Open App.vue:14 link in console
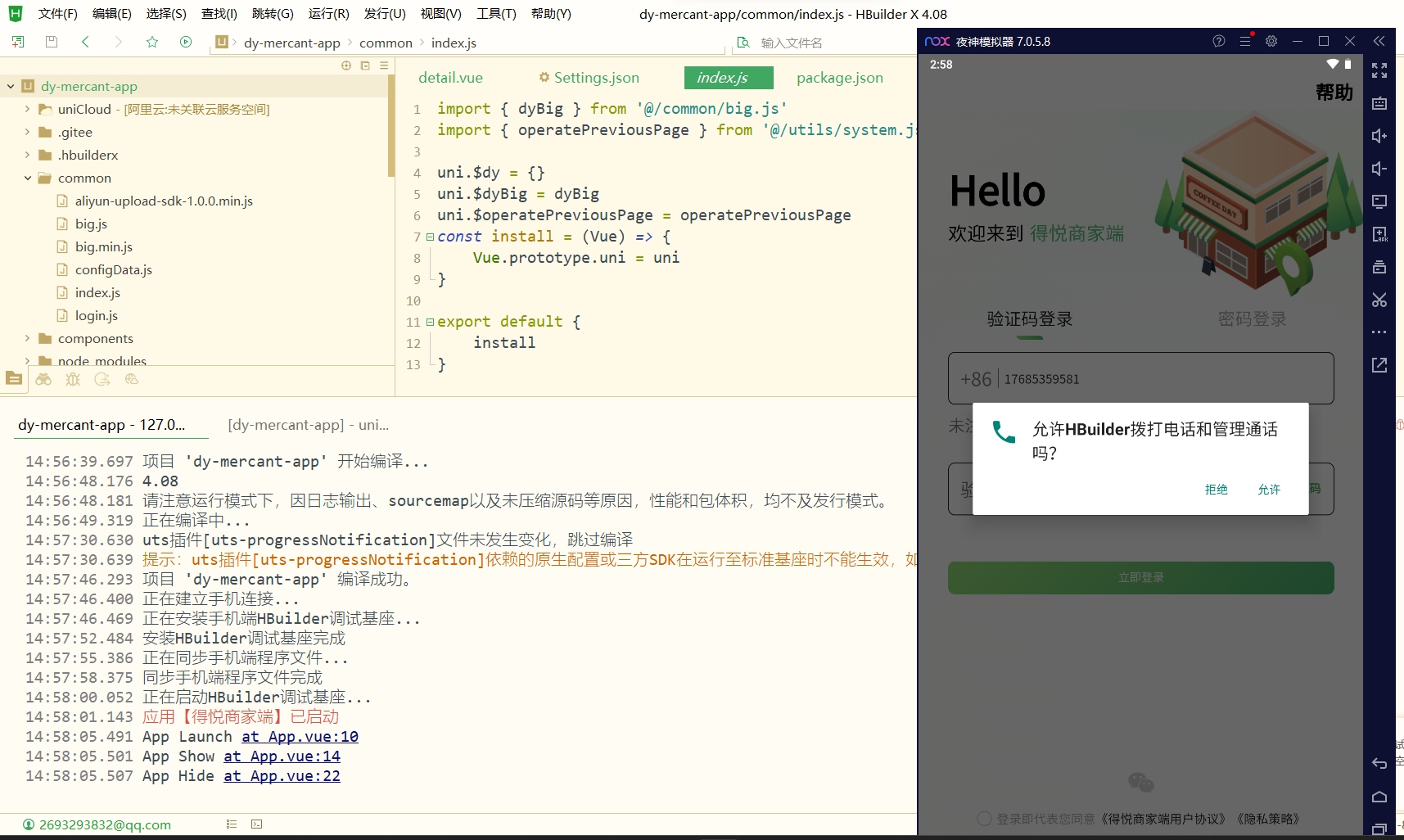The image size is (1404, 840). 282,756
